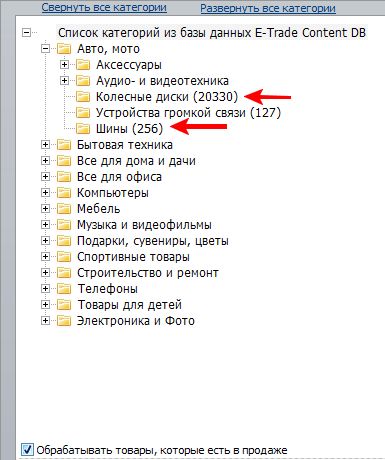Select the Аксессуары tree label
Screen dimensions: 385x460
129,65
